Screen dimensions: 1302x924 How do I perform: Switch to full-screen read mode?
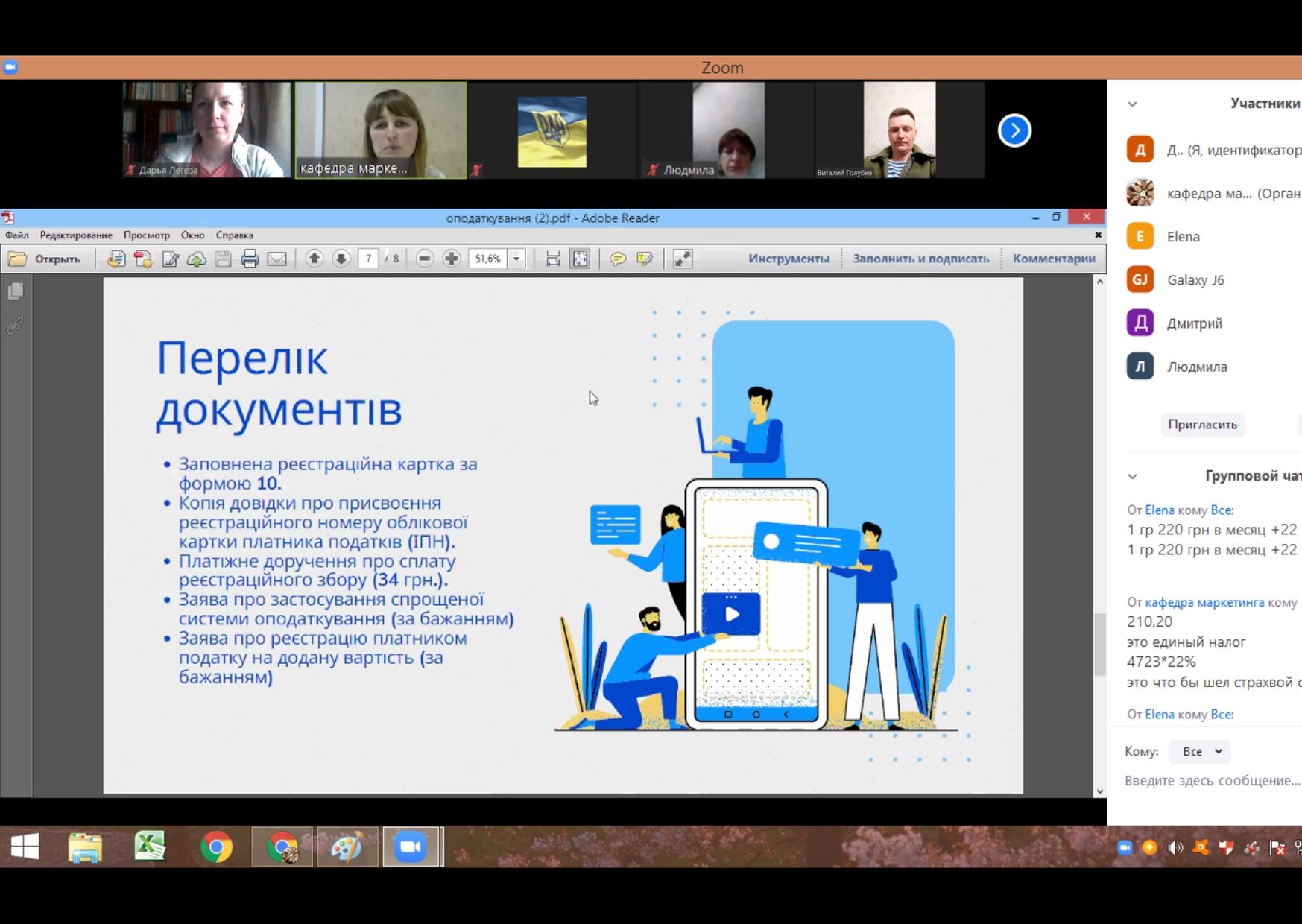[x=683, y=259]
